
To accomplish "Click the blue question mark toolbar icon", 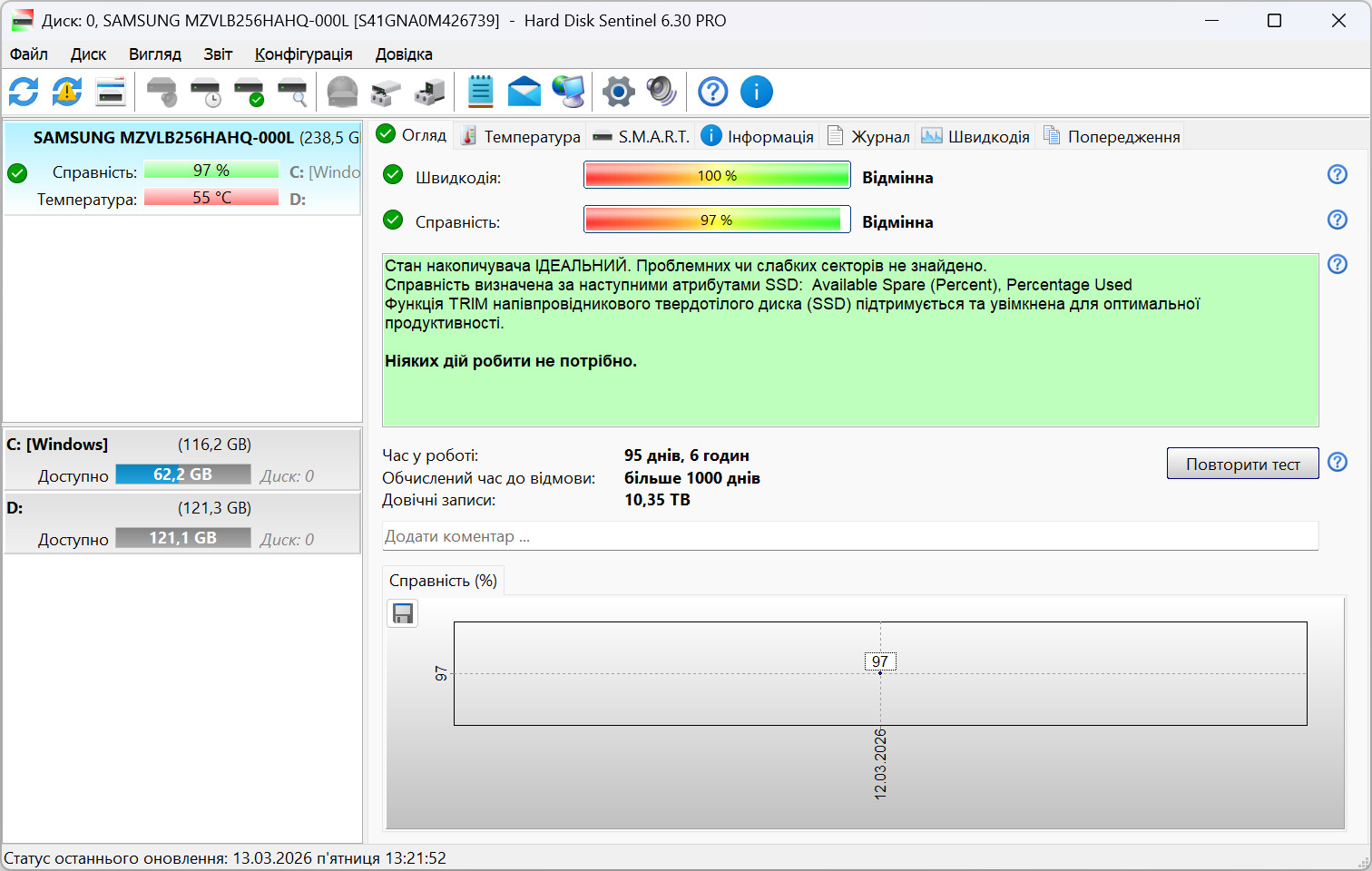I will coord(713,92).
